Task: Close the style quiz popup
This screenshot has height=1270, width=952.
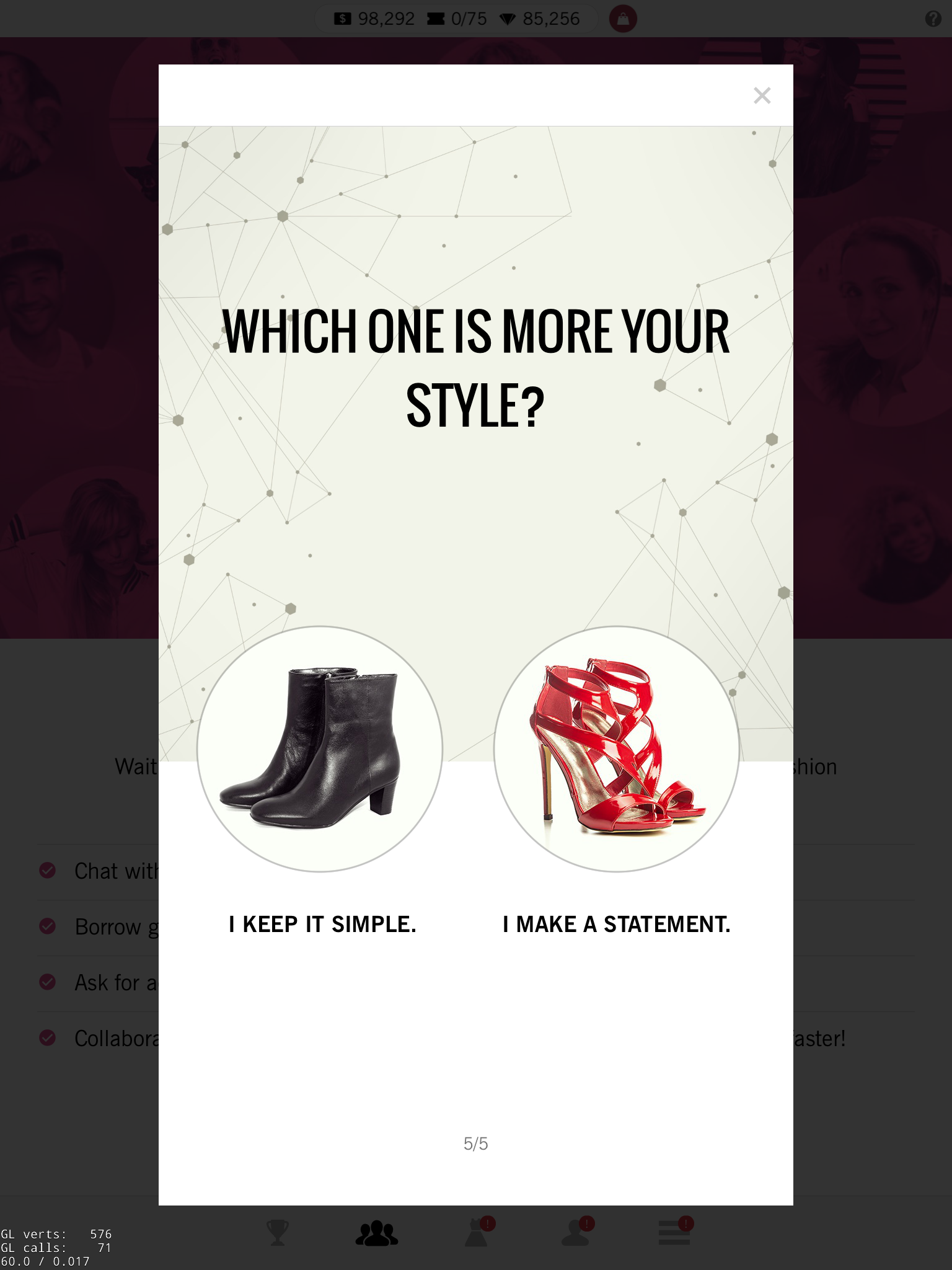Action: 762,95
